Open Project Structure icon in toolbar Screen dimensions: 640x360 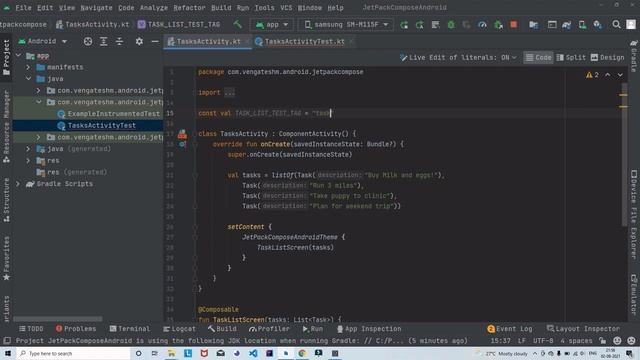click(533, 25)
